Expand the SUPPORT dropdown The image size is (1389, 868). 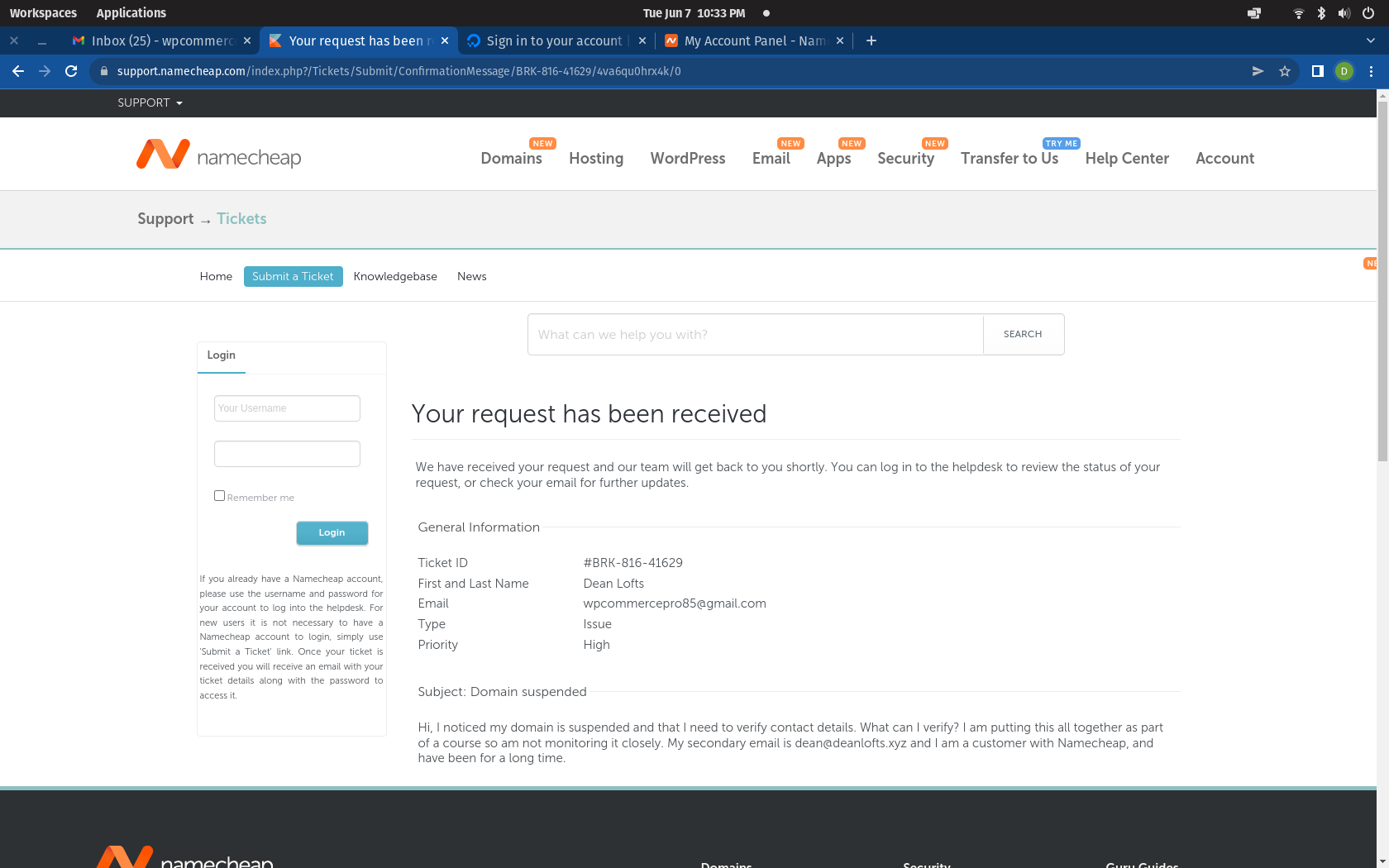point(150,103)
